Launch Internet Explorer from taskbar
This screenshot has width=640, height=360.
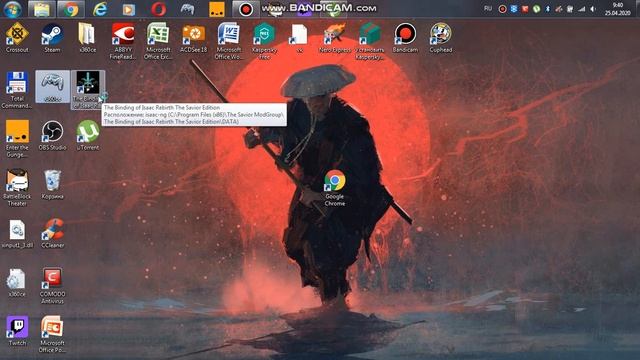(100, 9)
